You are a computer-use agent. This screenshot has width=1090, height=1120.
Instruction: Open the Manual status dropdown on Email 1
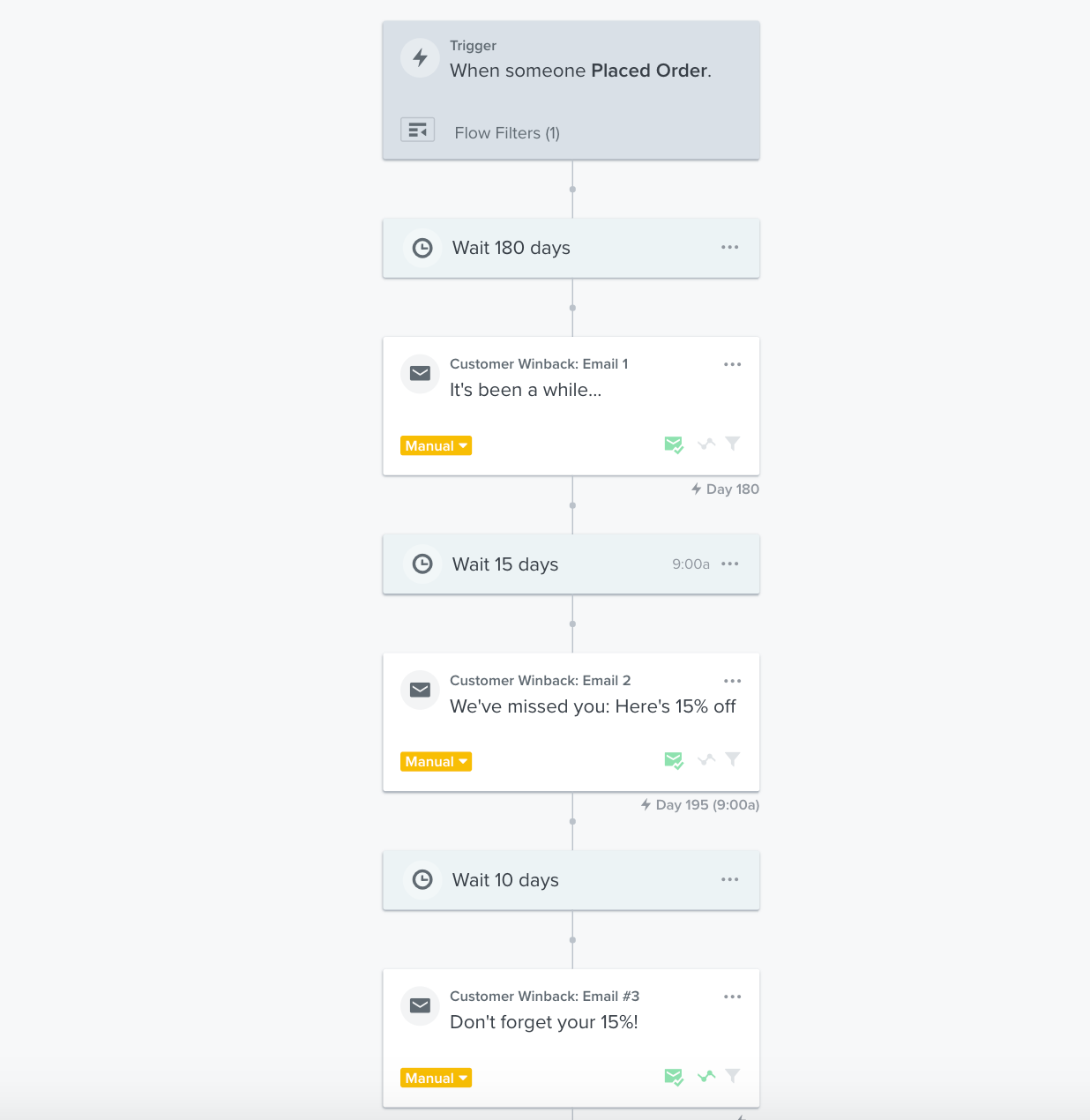pos(436,446)
